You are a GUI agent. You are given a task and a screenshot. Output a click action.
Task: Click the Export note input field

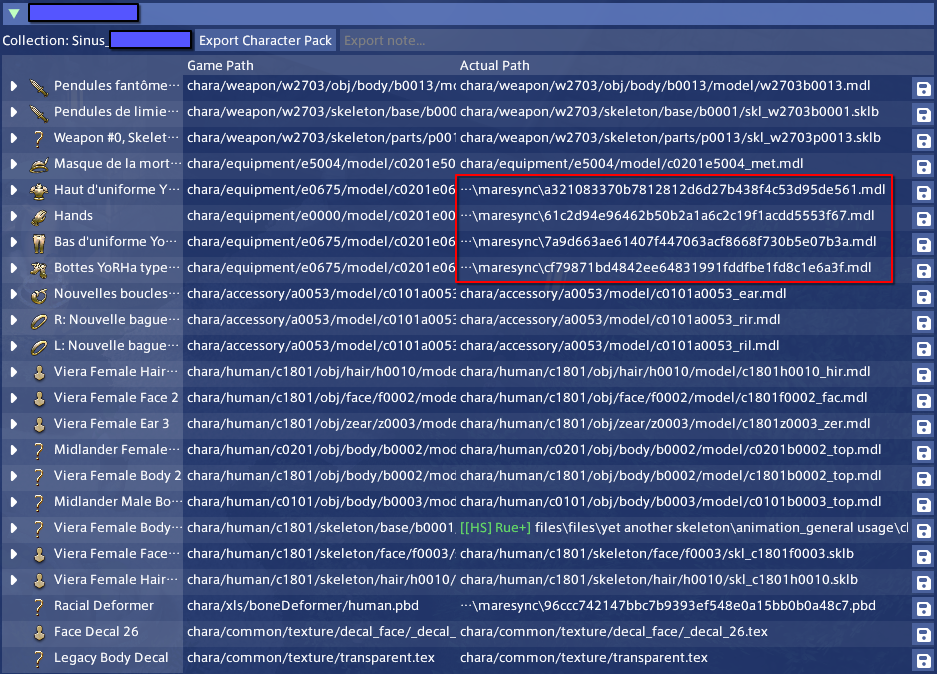click(636, 41)
